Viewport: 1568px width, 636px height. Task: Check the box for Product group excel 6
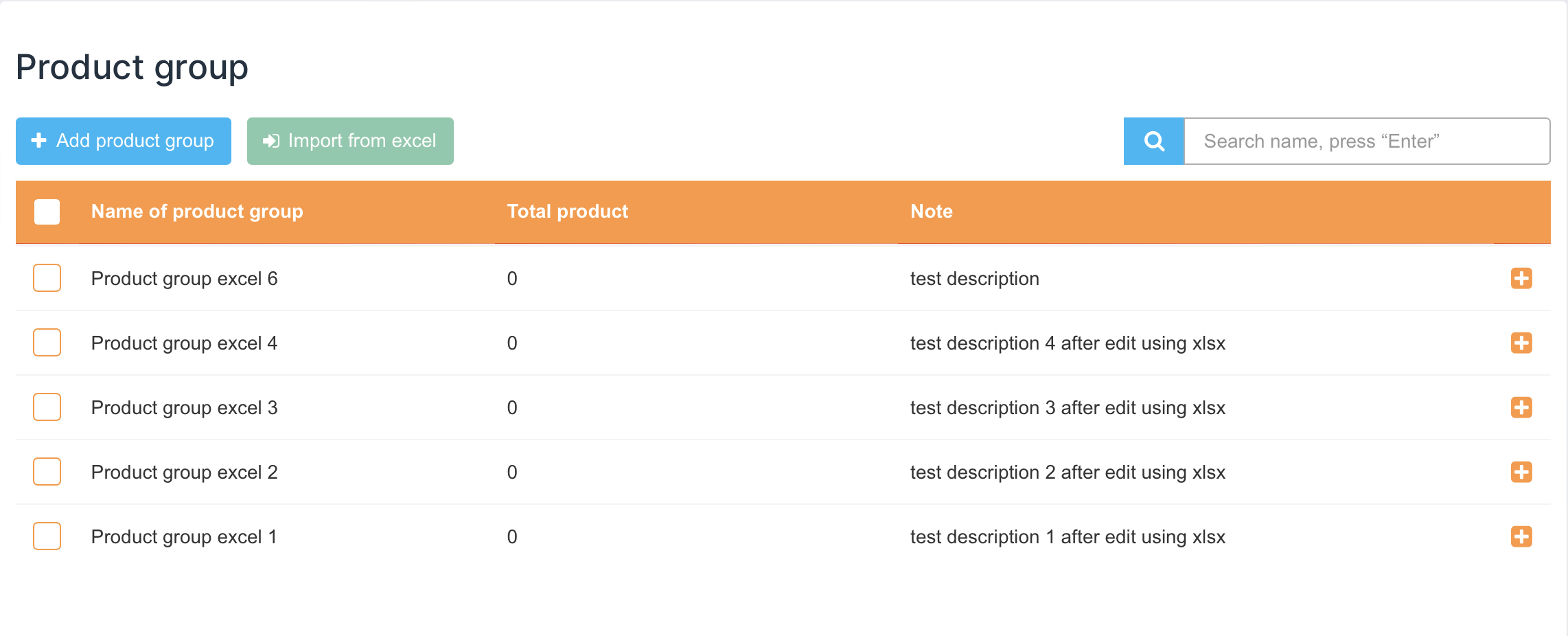coord(47,278)
